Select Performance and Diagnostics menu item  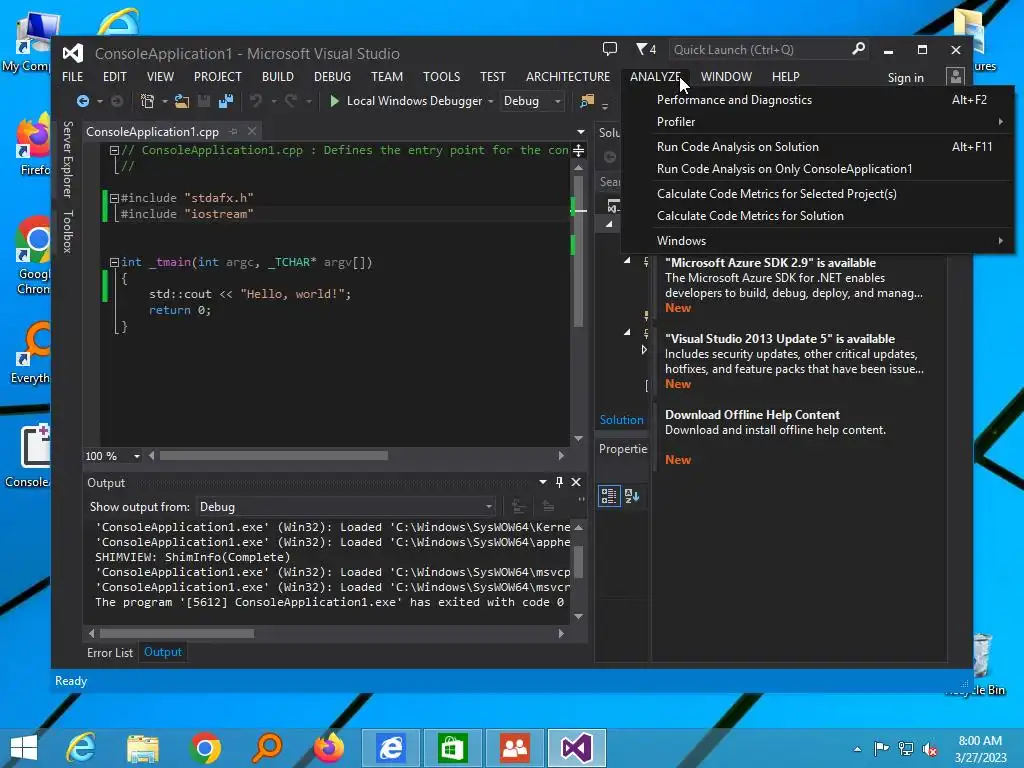coord(817,100)
